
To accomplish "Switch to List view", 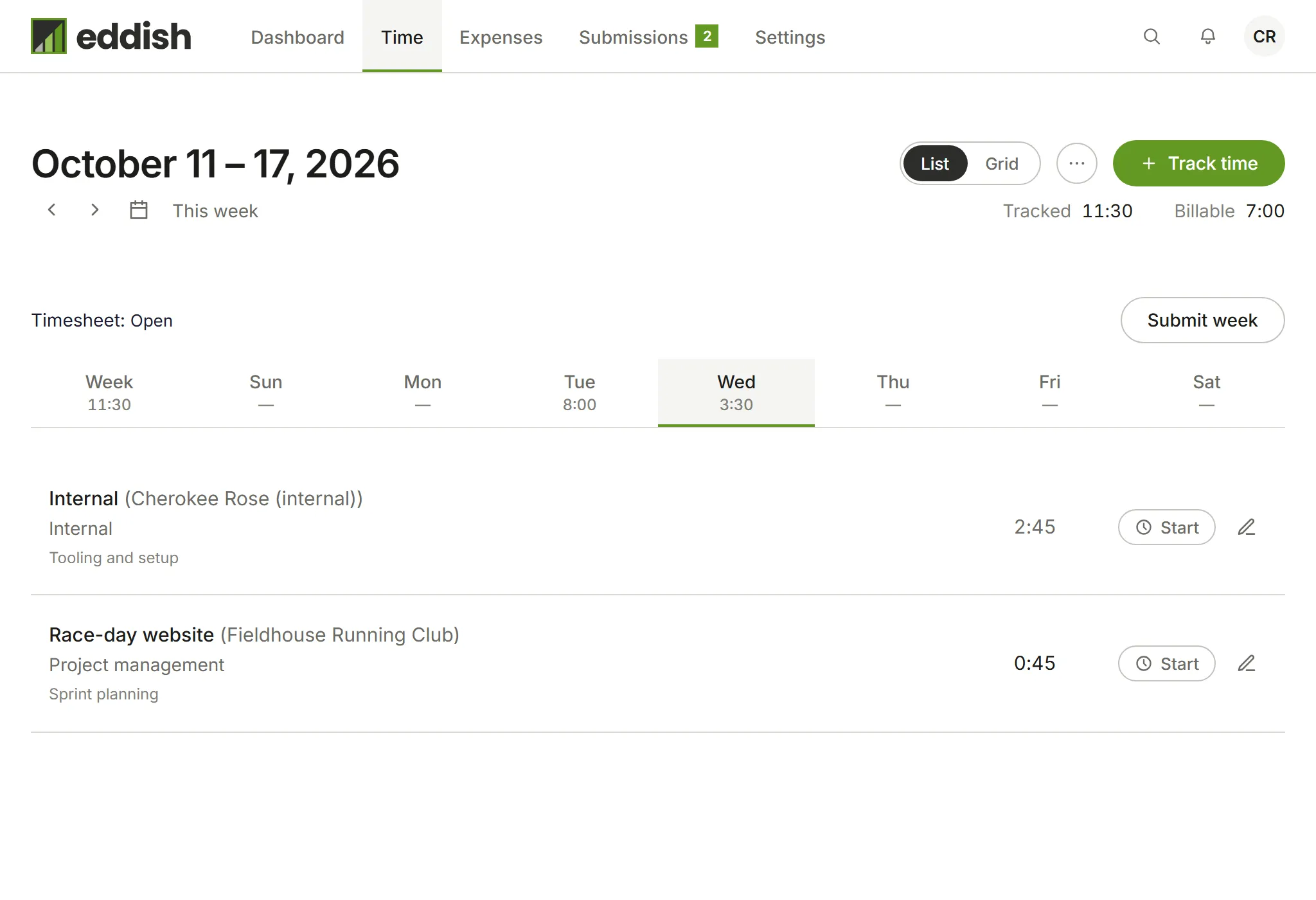I will (x=935, y=163).
